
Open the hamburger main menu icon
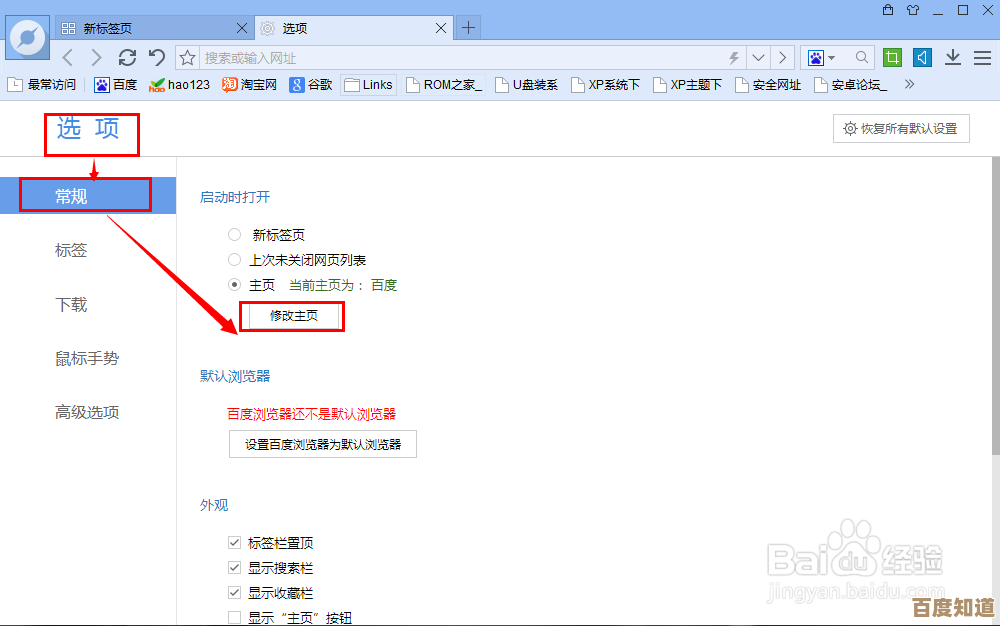[981, 58]
